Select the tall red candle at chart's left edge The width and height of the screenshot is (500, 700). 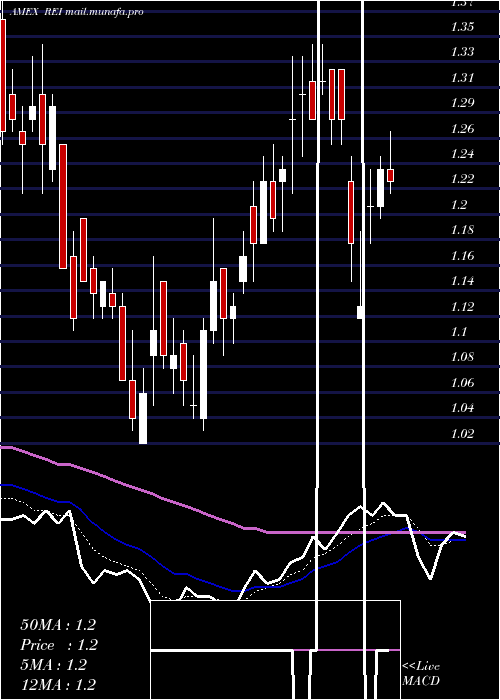point(3,75)
